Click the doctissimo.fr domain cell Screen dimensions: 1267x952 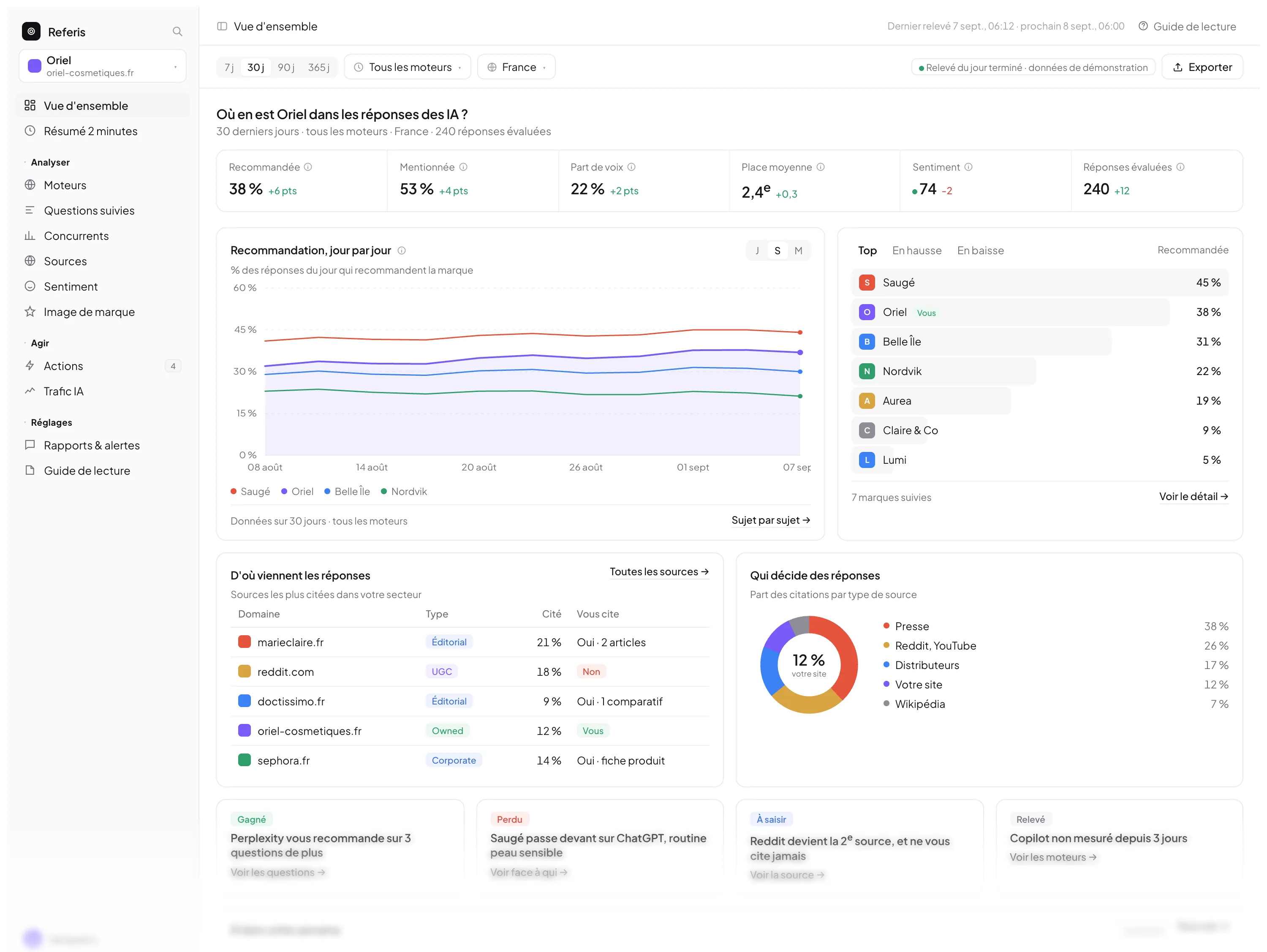(x=291, y=701)
